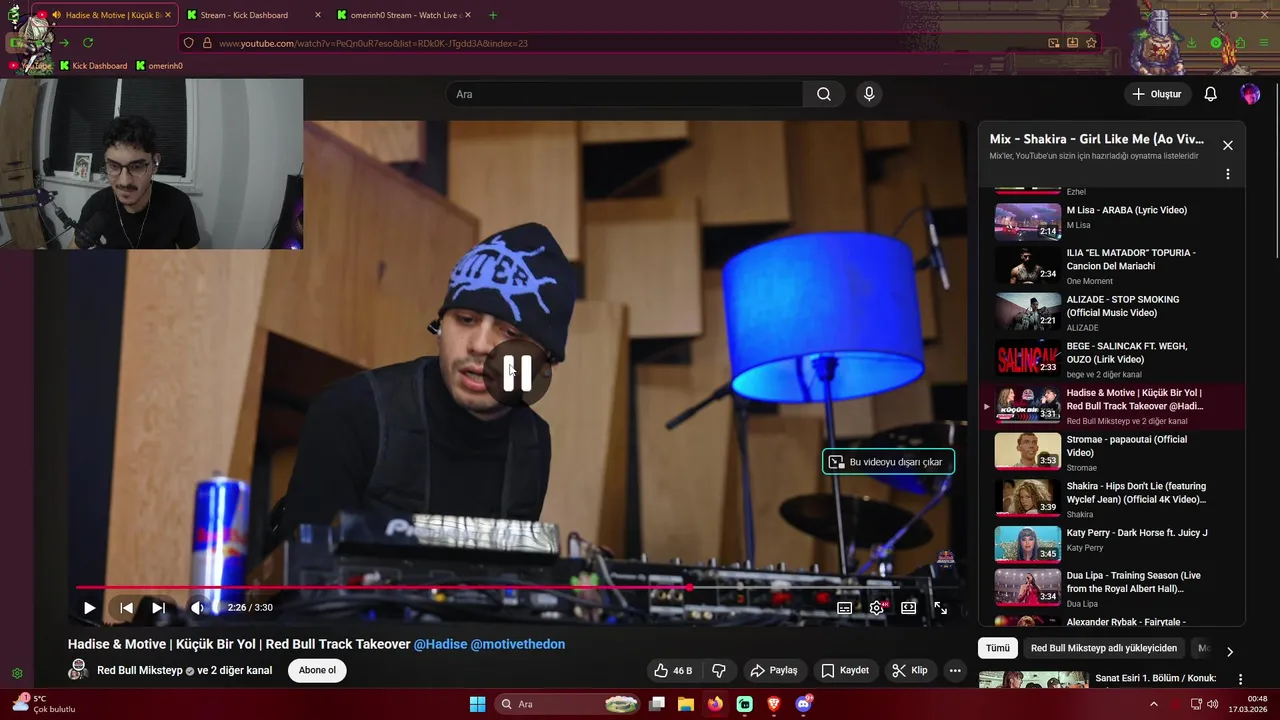Open Red Bull Miksteyp channel avatar
The image size is (1280, 720).
pyautogui.click(x=78, y=670)
